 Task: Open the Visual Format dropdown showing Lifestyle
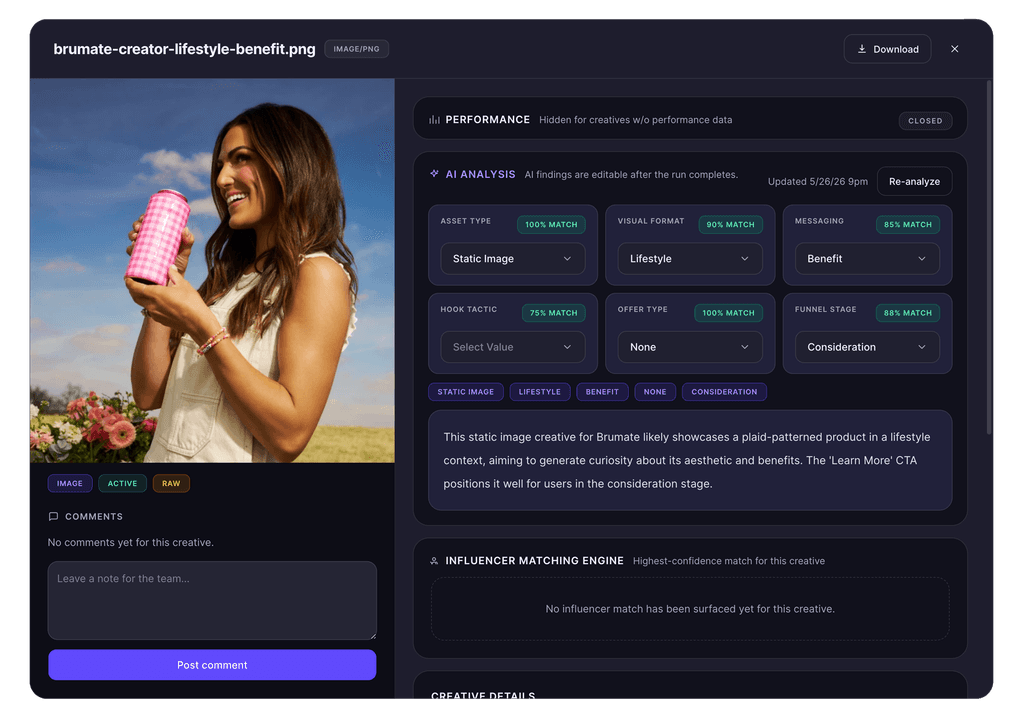click(690, 259)
